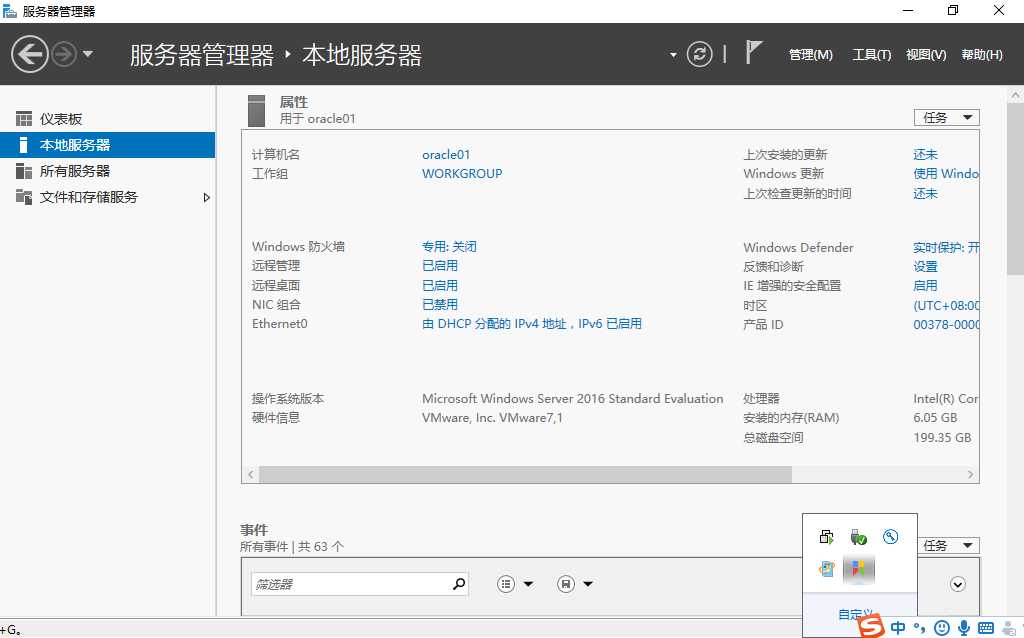Open the notifications flag icon

pyautogui.click(x=753, y=52)
